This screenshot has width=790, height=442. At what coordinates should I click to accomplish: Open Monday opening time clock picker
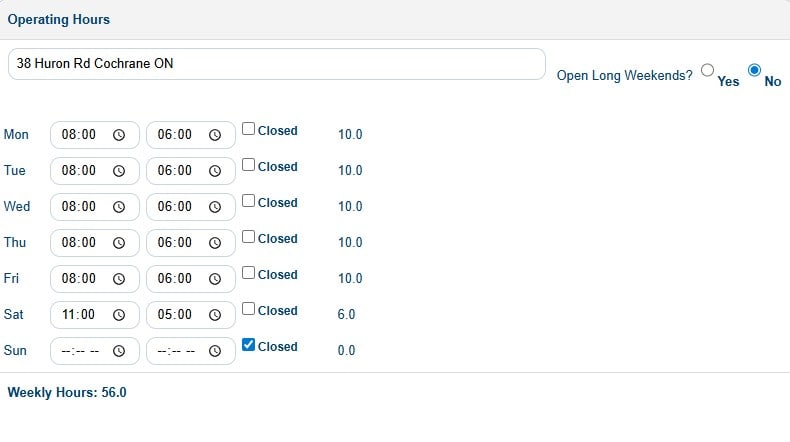coord(119,135)
